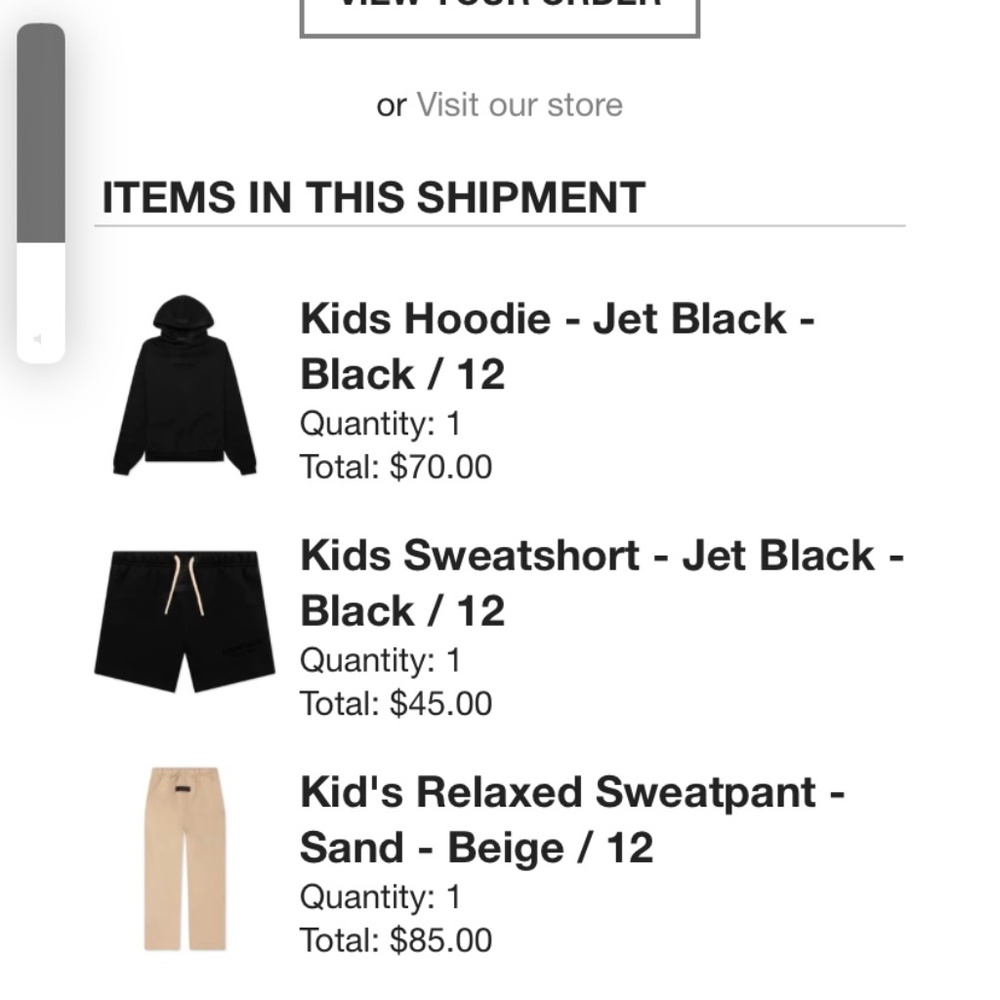
Task: Click the scrollbar track below the handle
Action: pyautogui.click(x=37, y=290)
